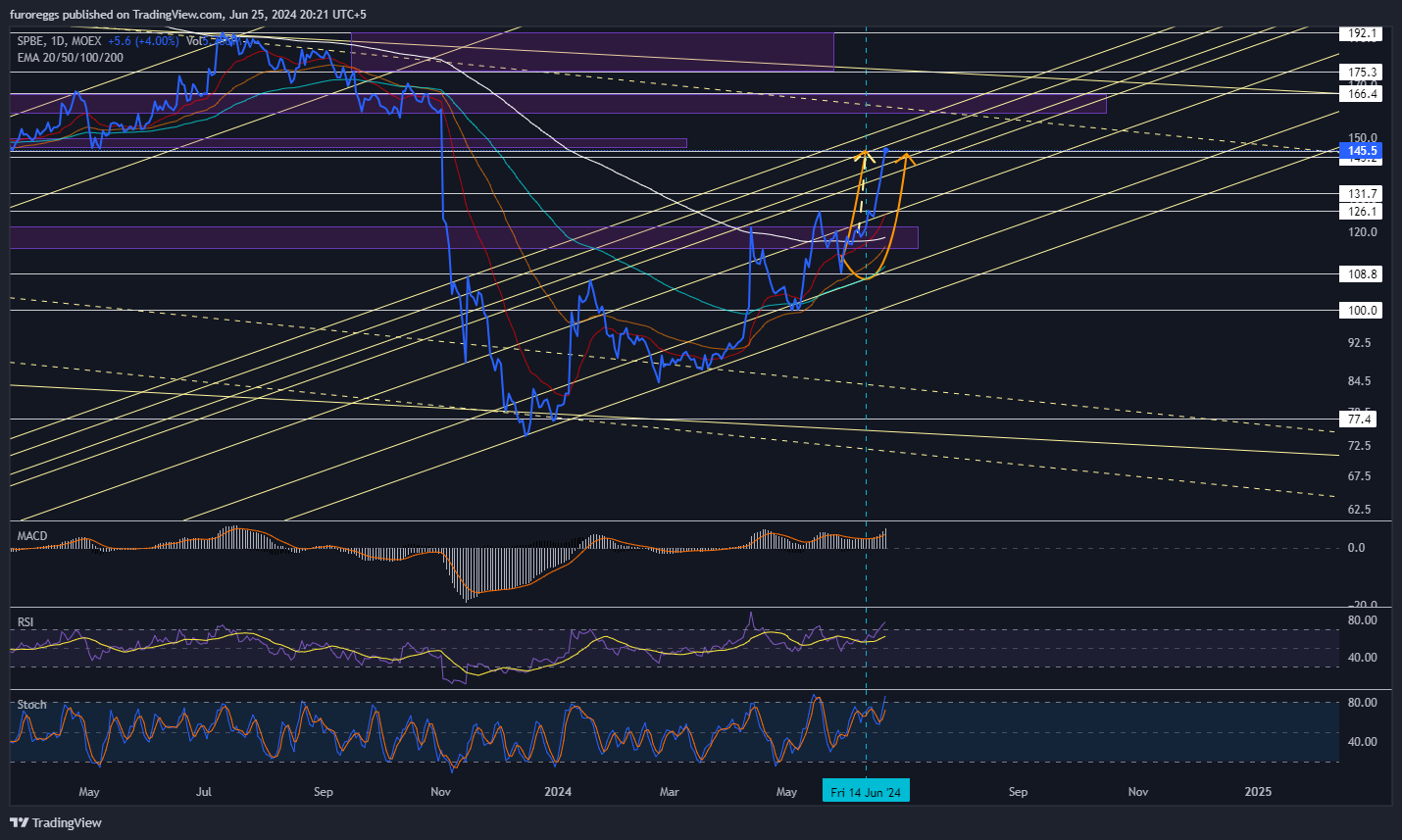Click the 67.5 price axis value

pos(1360,476)
